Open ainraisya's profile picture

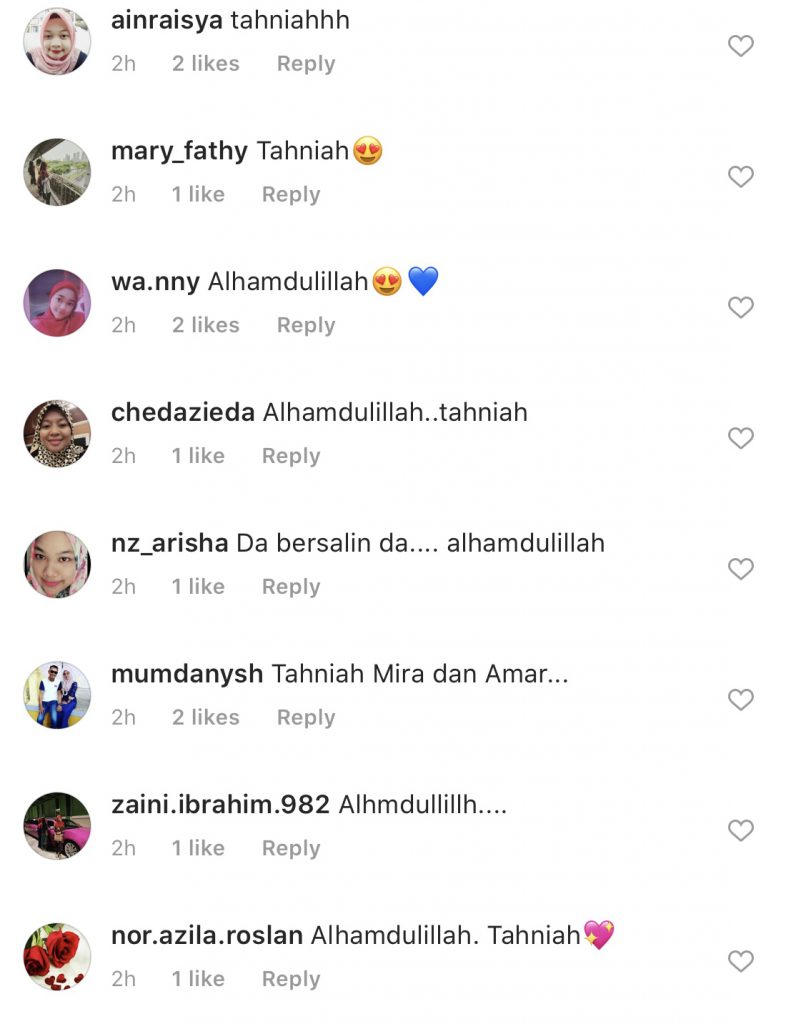point(57,42)
